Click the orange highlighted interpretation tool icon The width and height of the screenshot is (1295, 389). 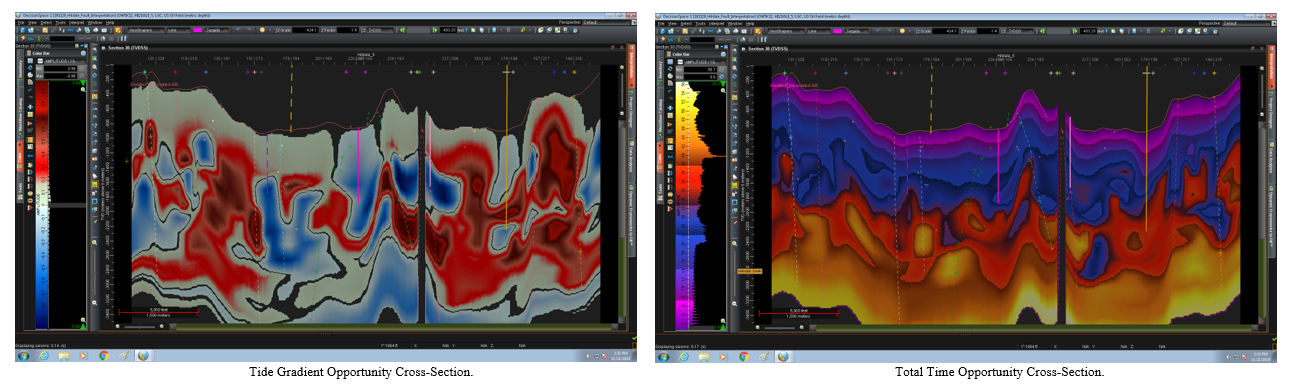[x=118, y=30]
